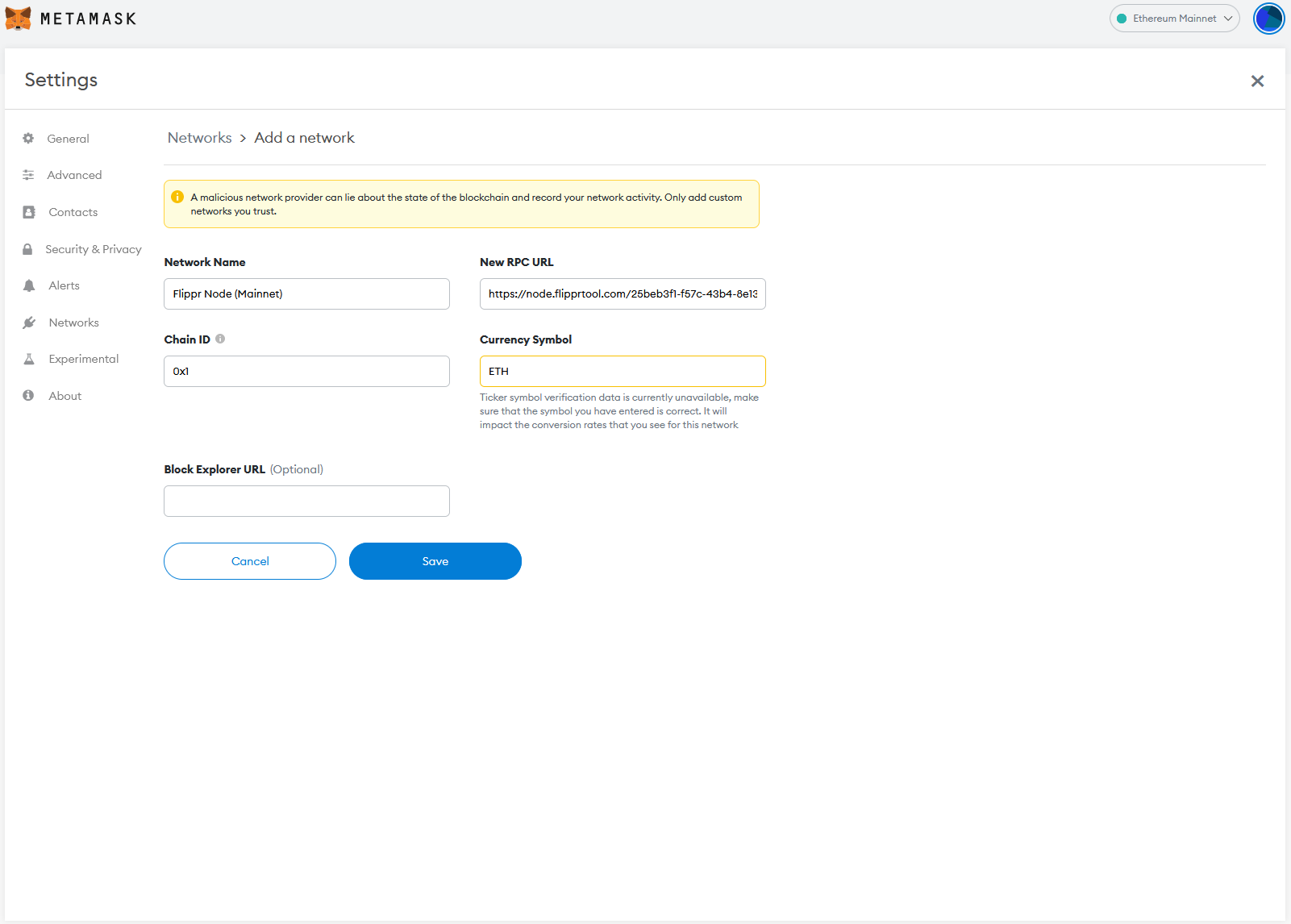Open the account avatar menu
1291x924 pixels.
(1268, 19)
